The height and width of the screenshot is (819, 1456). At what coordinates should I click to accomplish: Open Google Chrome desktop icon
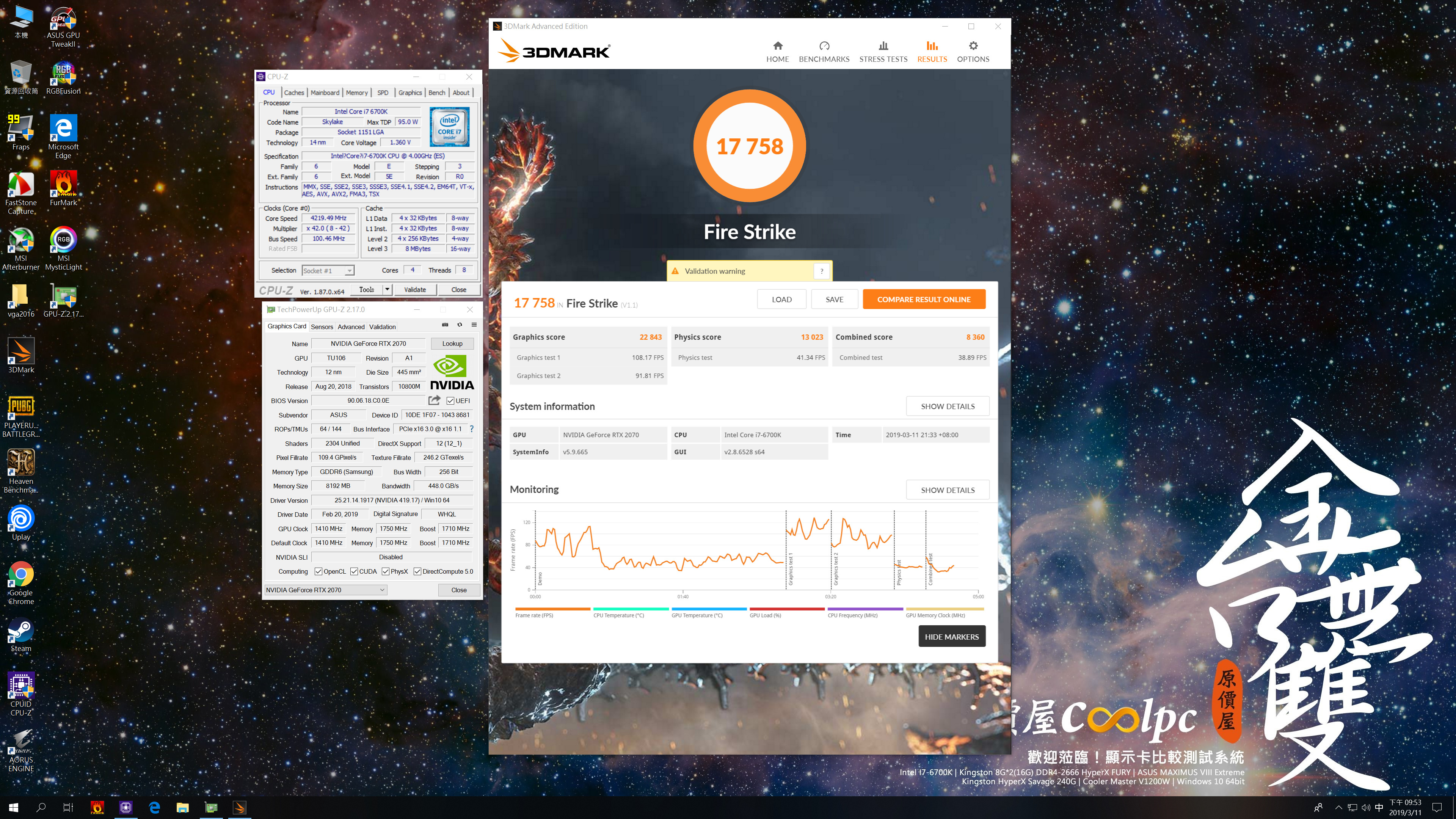pos(21,583)
